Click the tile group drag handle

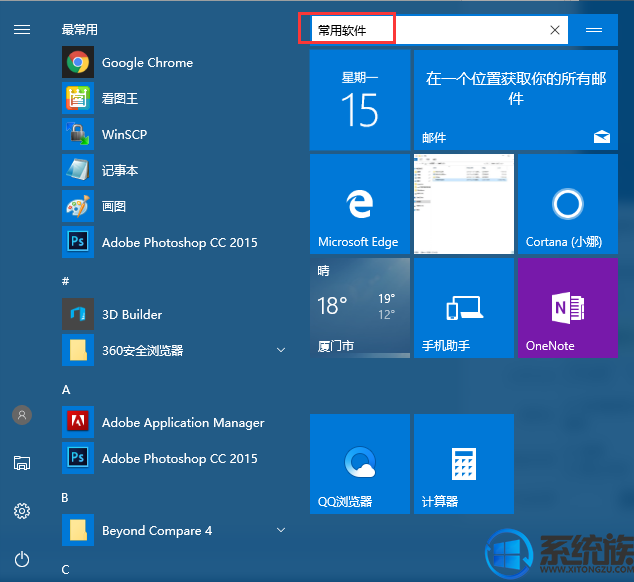594,30
